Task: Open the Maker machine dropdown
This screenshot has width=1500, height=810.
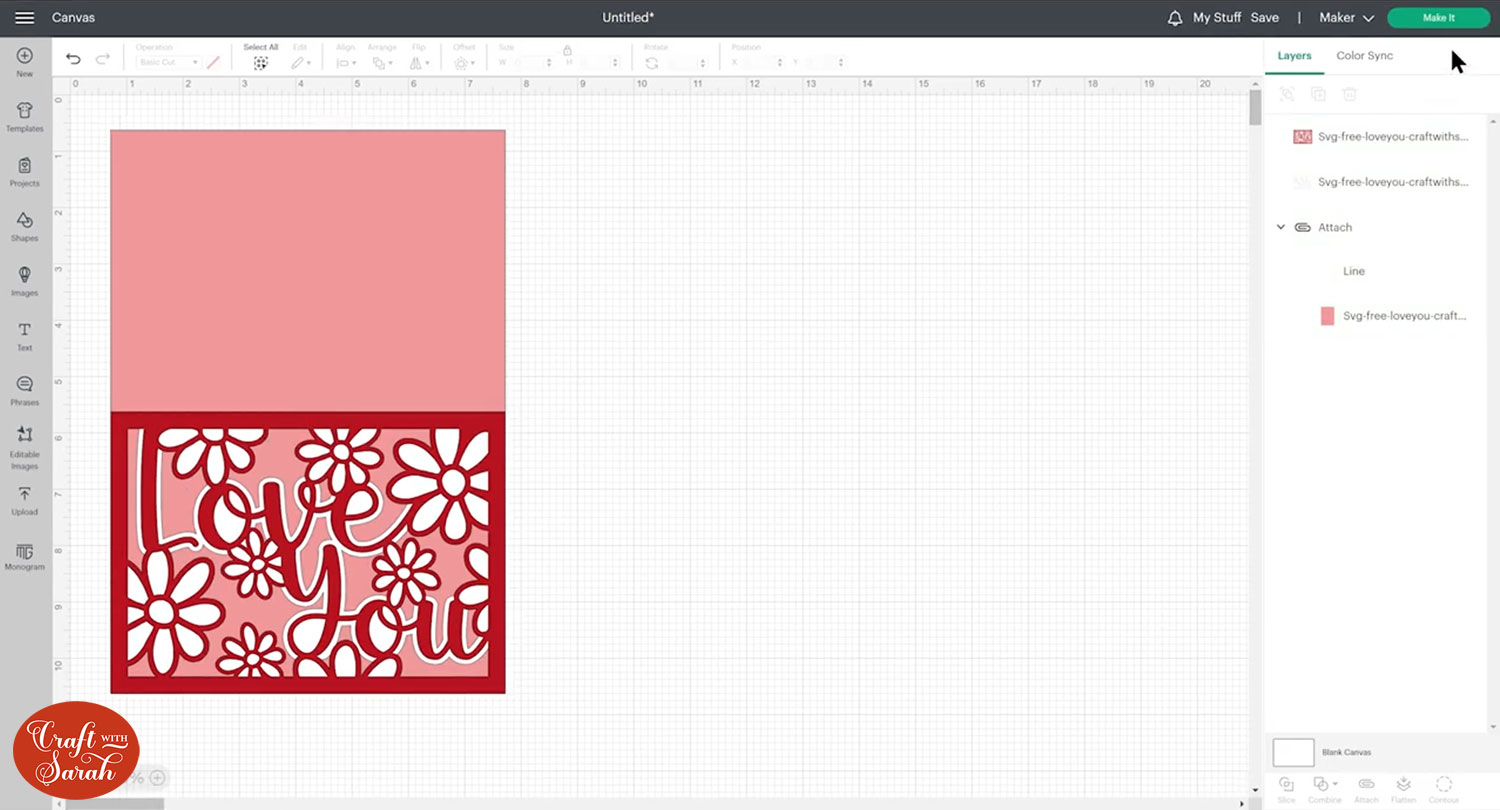Action: [1346, 18]
